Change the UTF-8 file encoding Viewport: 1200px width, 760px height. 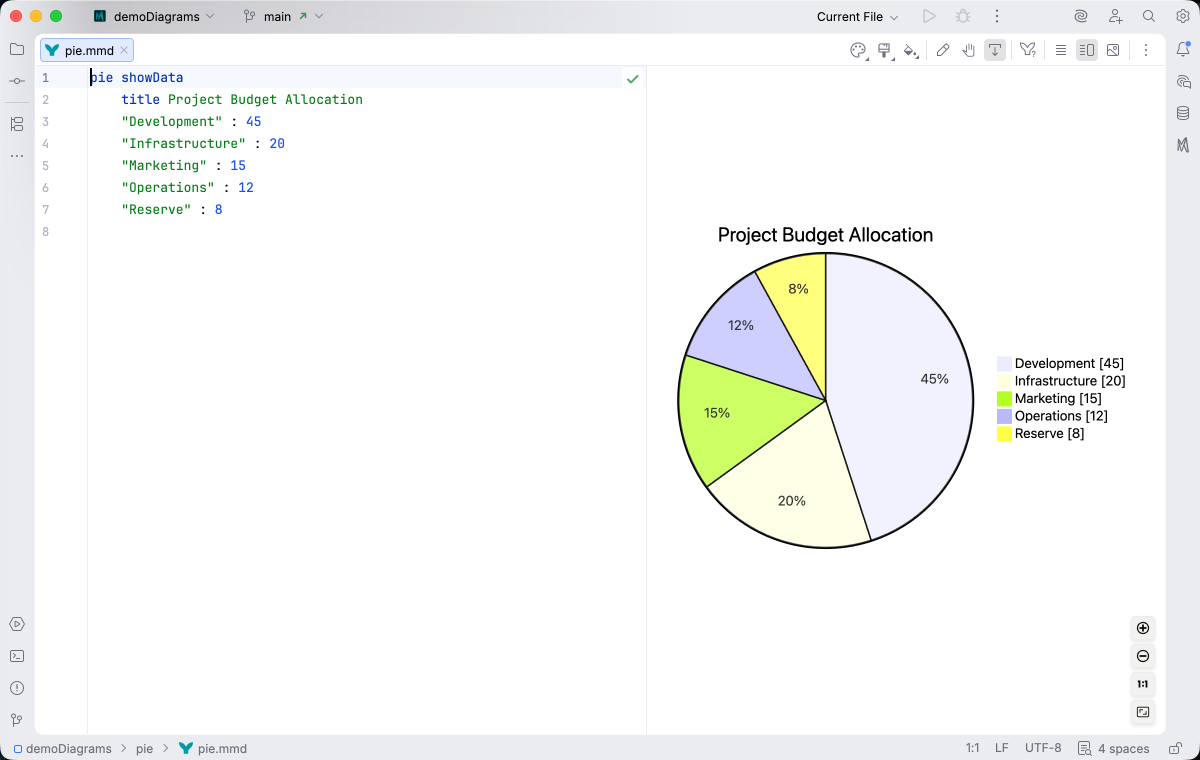point(1043,748)
